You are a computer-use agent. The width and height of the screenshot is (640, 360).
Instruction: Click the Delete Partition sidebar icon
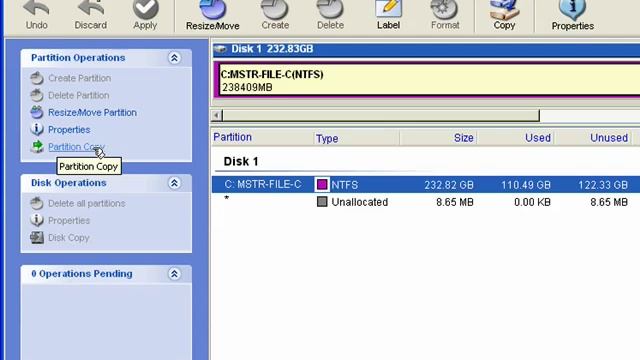point(37,95)
